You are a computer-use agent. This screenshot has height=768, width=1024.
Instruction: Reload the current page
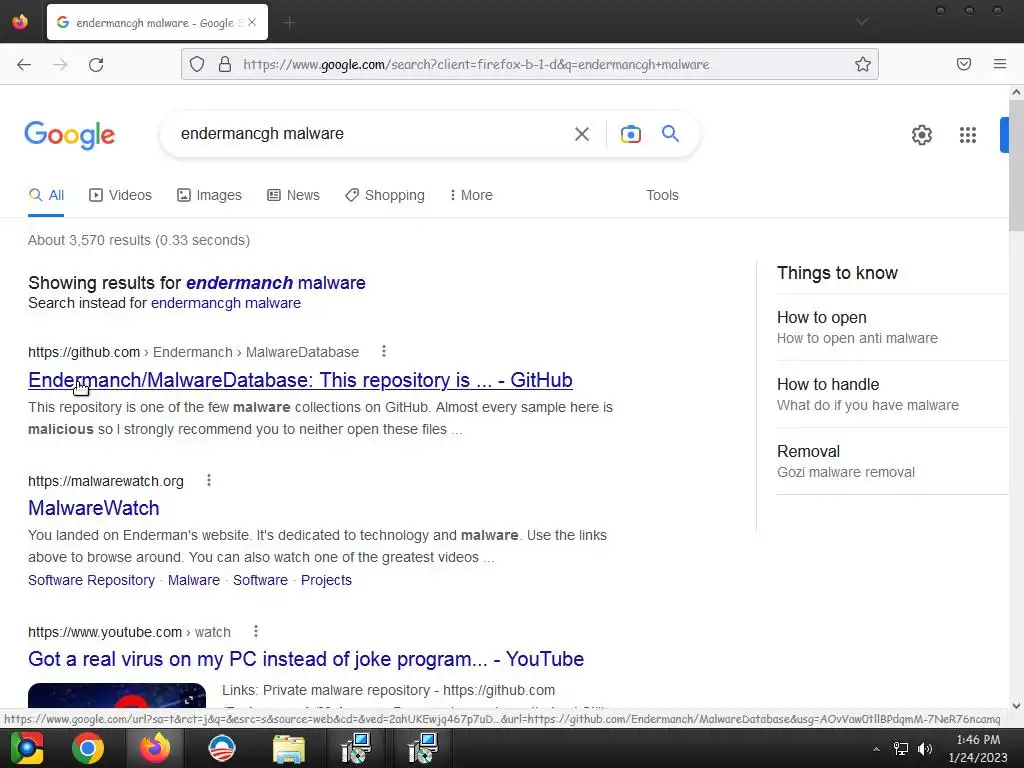[96, 64]
